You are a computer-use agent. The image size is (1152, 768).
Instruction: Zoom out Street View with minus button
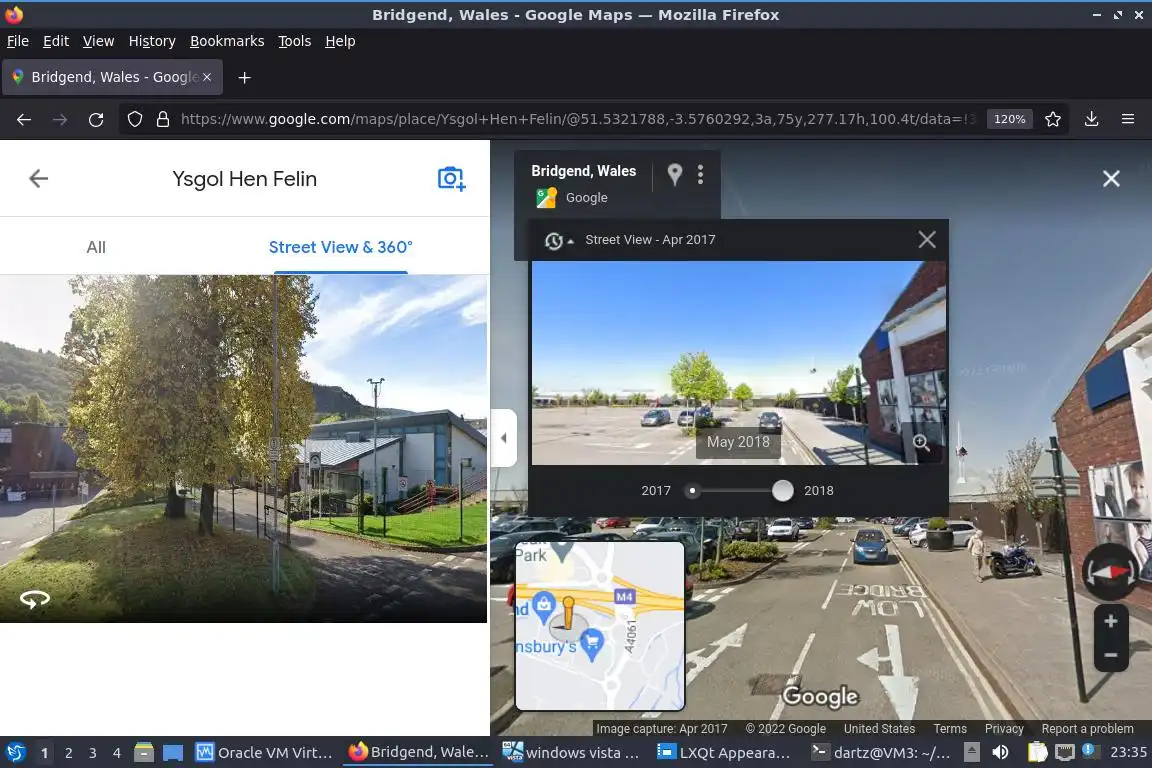coord(1111,654)
